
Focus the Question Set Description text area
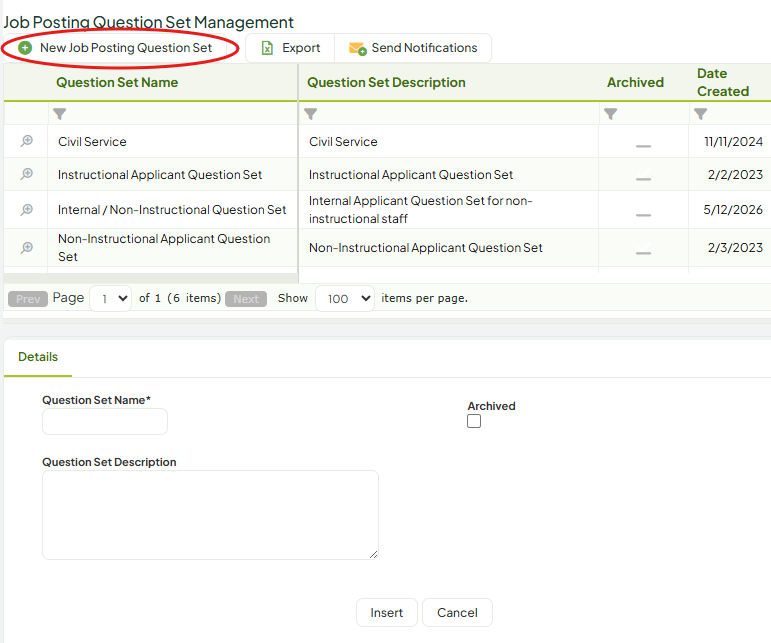[210, 515]
